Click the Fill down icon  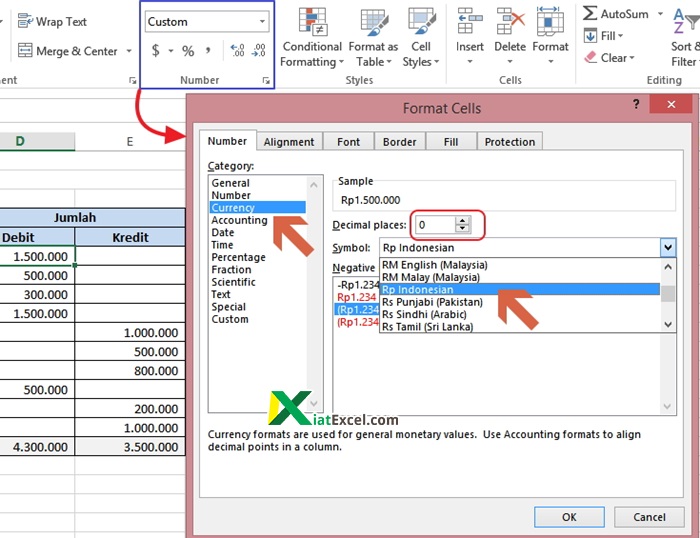(x=590, y=35)
